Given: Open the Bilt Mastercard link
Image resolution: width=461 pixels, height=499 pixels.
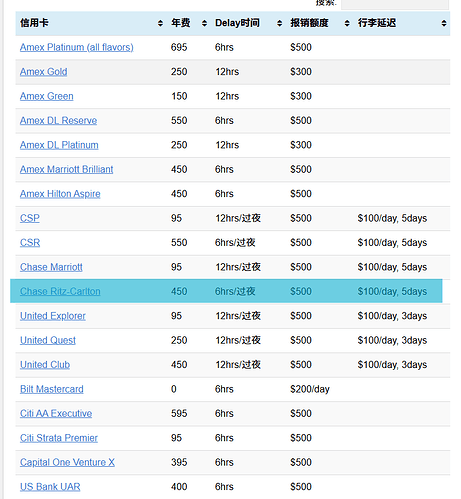Looking at the screenshot, I should coord(52,389).
